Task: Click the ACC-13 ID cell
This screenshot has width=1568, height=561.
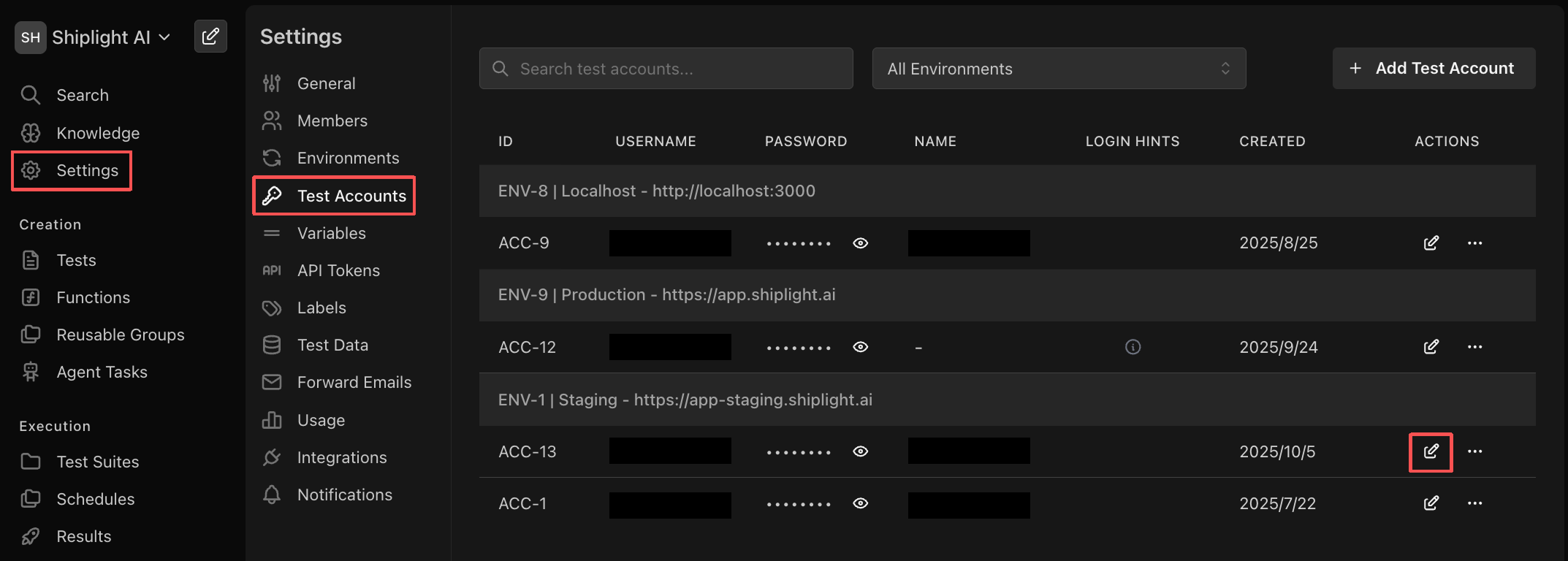Action: point(528,451)
